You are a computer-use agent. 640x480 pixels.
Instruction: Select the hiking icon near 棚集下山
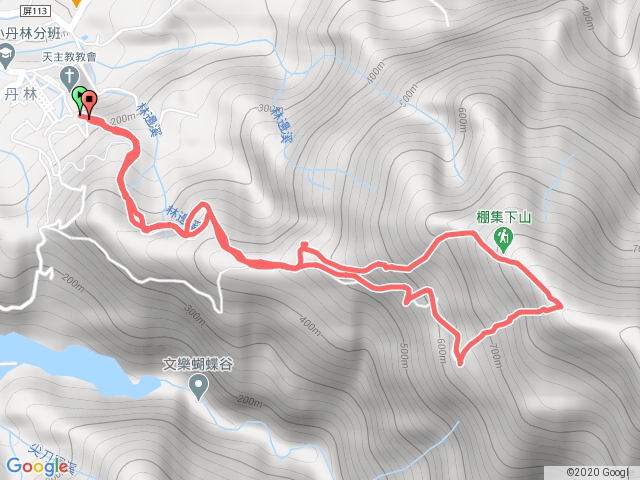[x=503, y=239]
